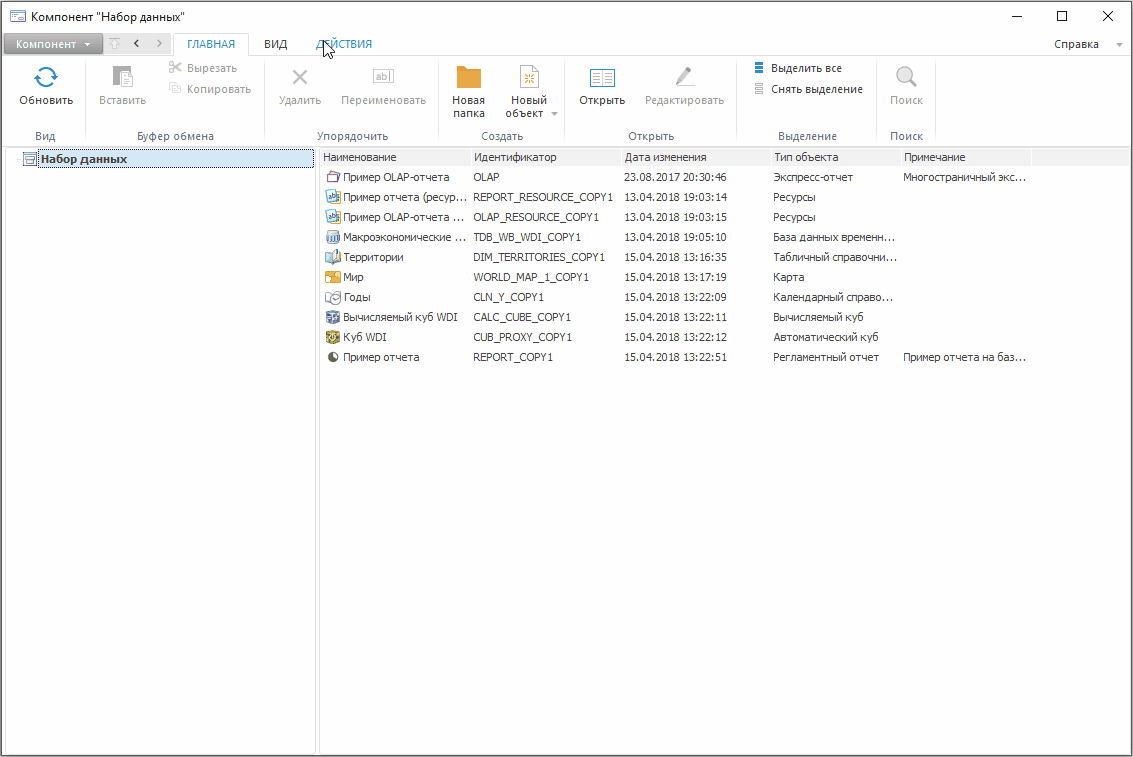The width and height of the screenshot is (1133, 757).
Task: Create a folder with Новая папка
Action: tap(468, 91)
